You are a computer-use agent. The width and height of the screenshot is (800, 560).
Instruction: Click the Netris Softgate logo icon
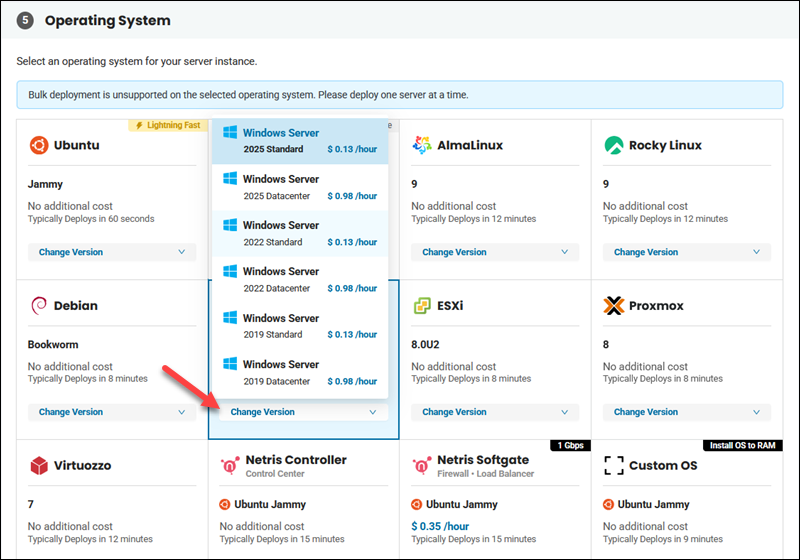(x=421, y=465)
